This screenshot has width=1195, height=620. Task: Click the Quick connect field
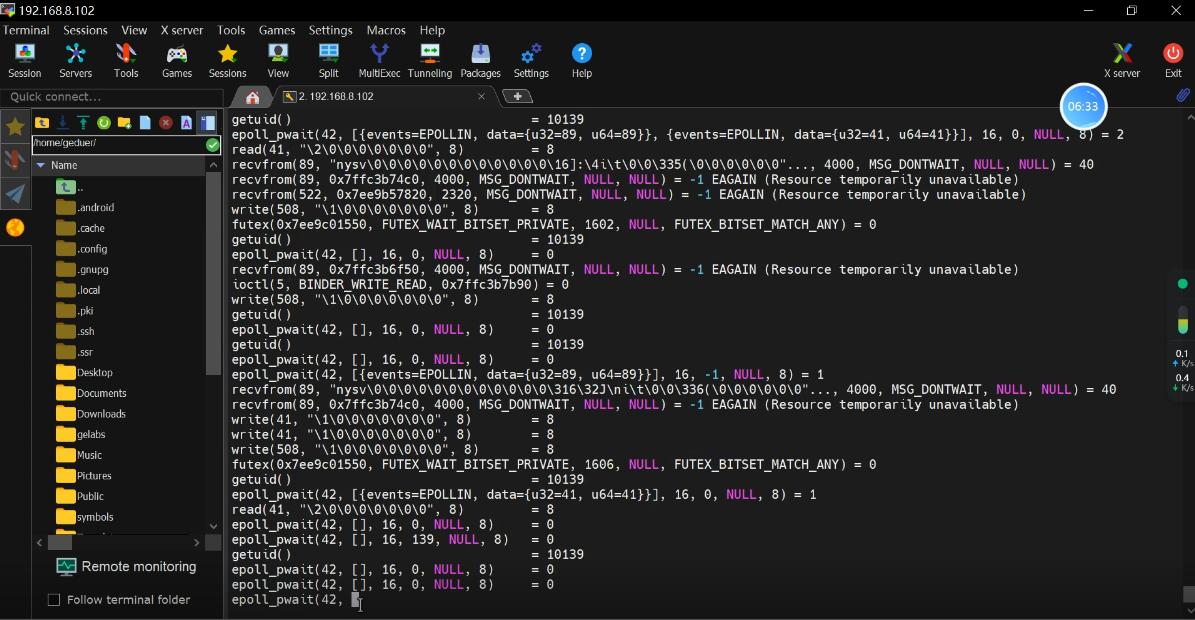(111, 97)
